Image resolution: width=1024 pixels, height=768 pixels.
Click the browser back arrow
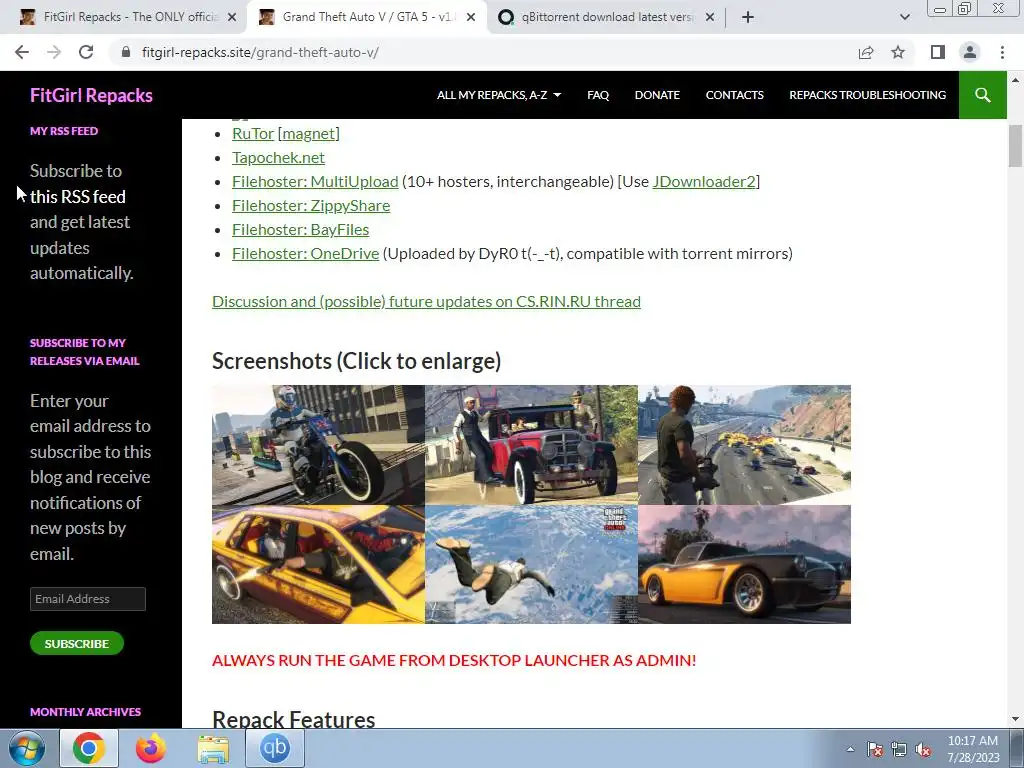pos(22,52)
